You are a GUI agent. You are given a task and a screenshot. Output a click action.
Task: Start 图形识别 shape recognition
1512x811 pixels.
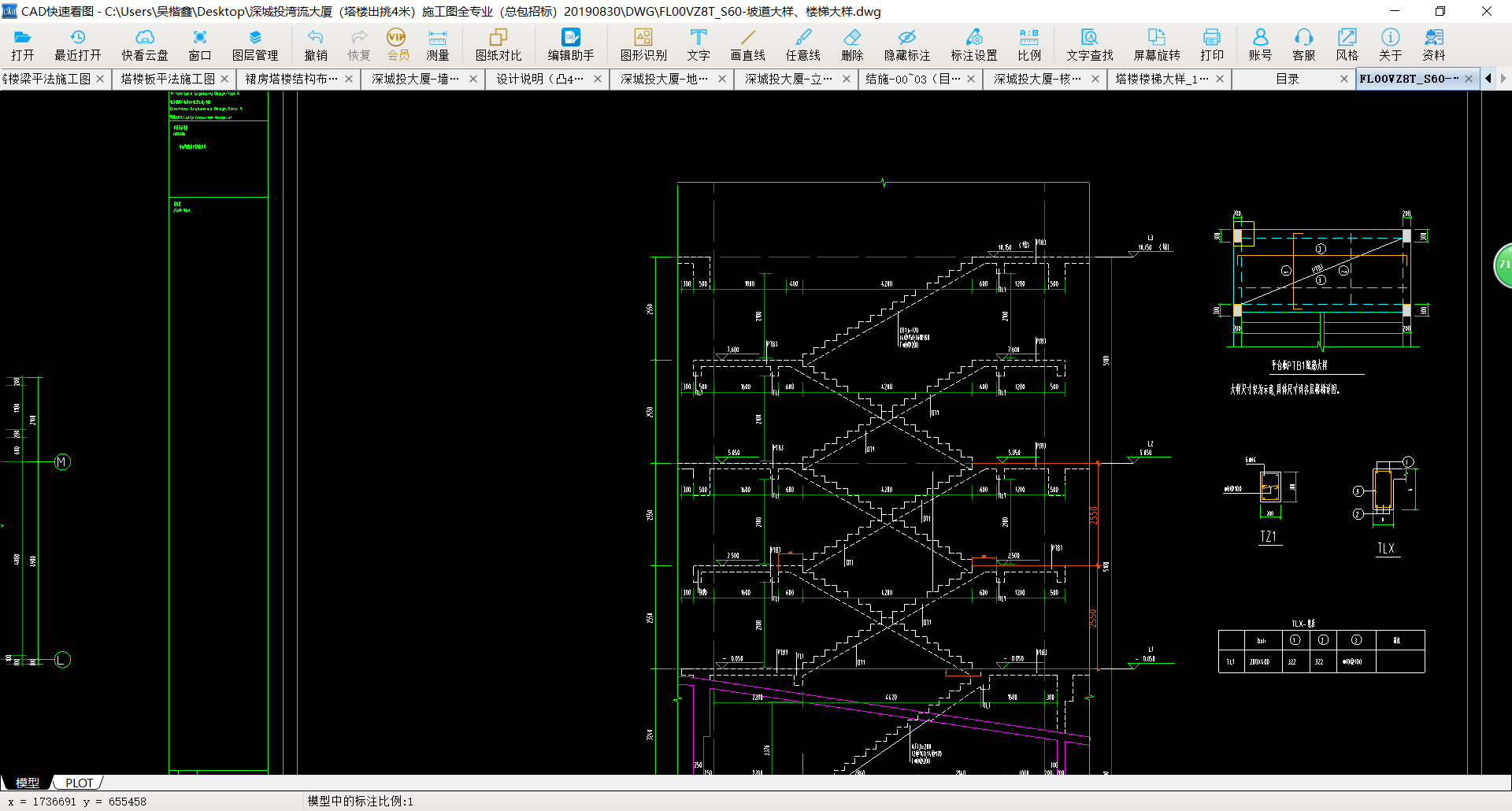[643, 45]
